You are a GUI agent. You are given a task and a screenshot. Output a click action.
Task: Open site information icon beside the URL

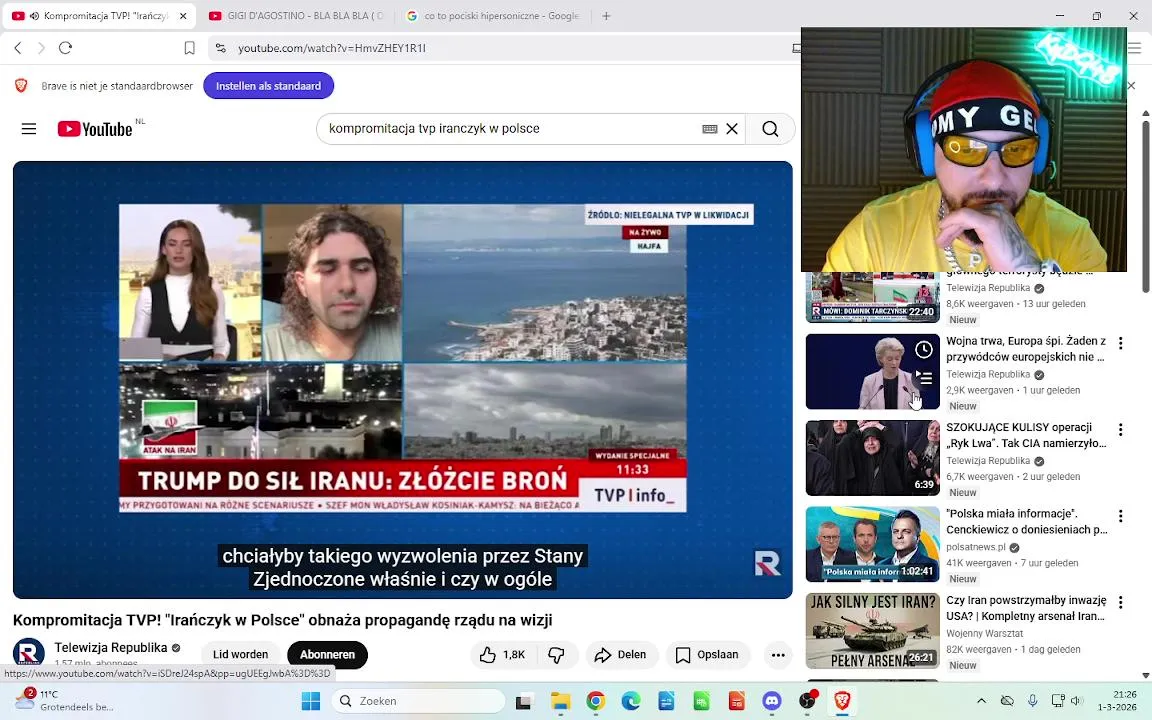tap(220, 48)
